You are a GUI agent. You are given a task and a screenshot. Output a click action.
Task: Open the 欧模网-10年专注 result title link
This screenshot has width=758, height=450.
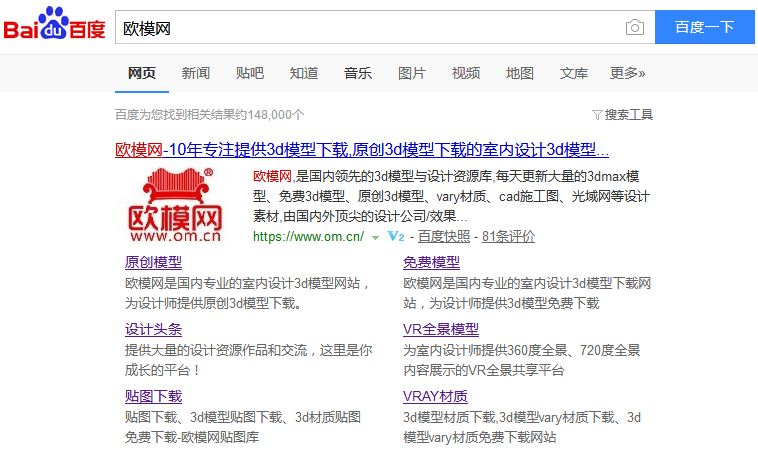(x=362, y=150)
